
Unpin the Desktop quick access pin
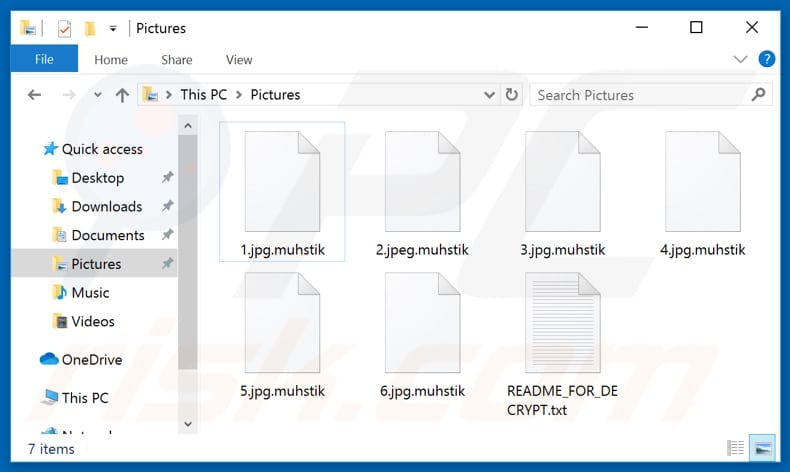tap(167, 178)
